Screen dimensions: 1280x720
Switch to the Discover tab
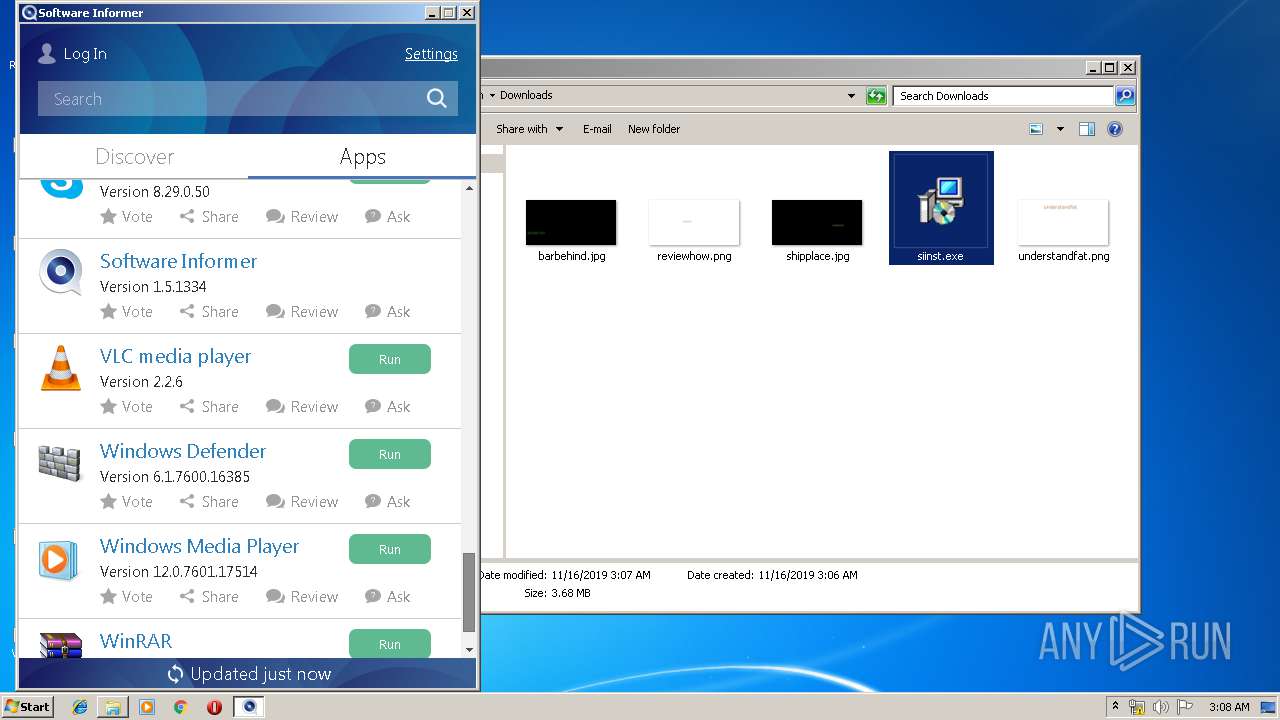click(134, 157)
